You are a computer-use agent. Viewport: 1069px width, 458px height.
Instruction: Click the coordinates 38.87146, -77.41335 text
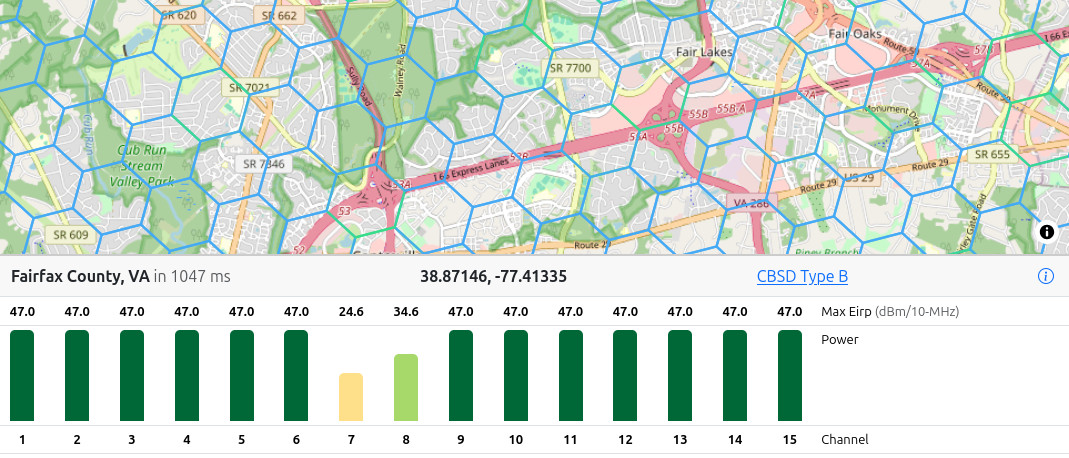click(493, 276)
